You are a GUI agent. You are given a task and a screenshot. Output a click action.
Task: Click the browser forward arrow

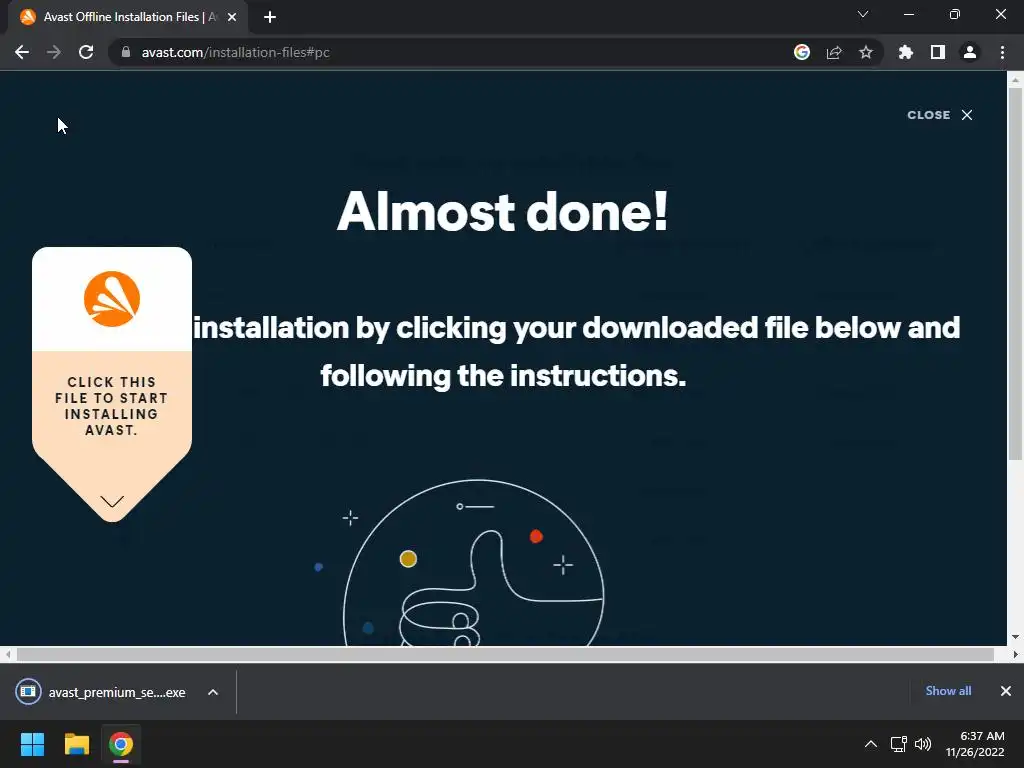54,52
